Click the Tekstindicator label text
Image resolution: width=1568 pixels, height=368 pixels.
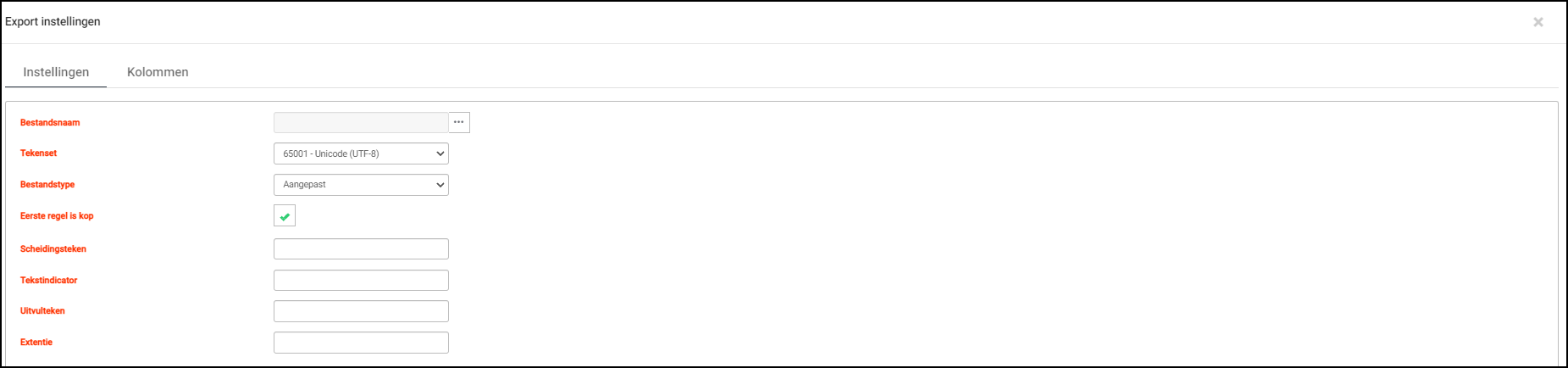pyautogui.click(x=49, y=281)
